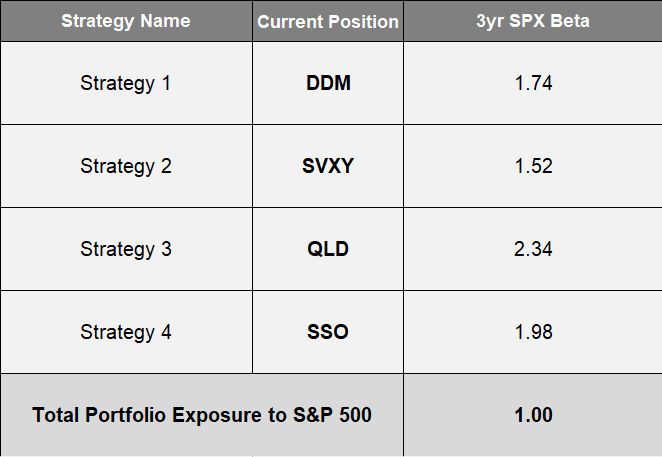Click the SSO position cell
Viewport: 662px width, 457px height.
coord(328,332)
